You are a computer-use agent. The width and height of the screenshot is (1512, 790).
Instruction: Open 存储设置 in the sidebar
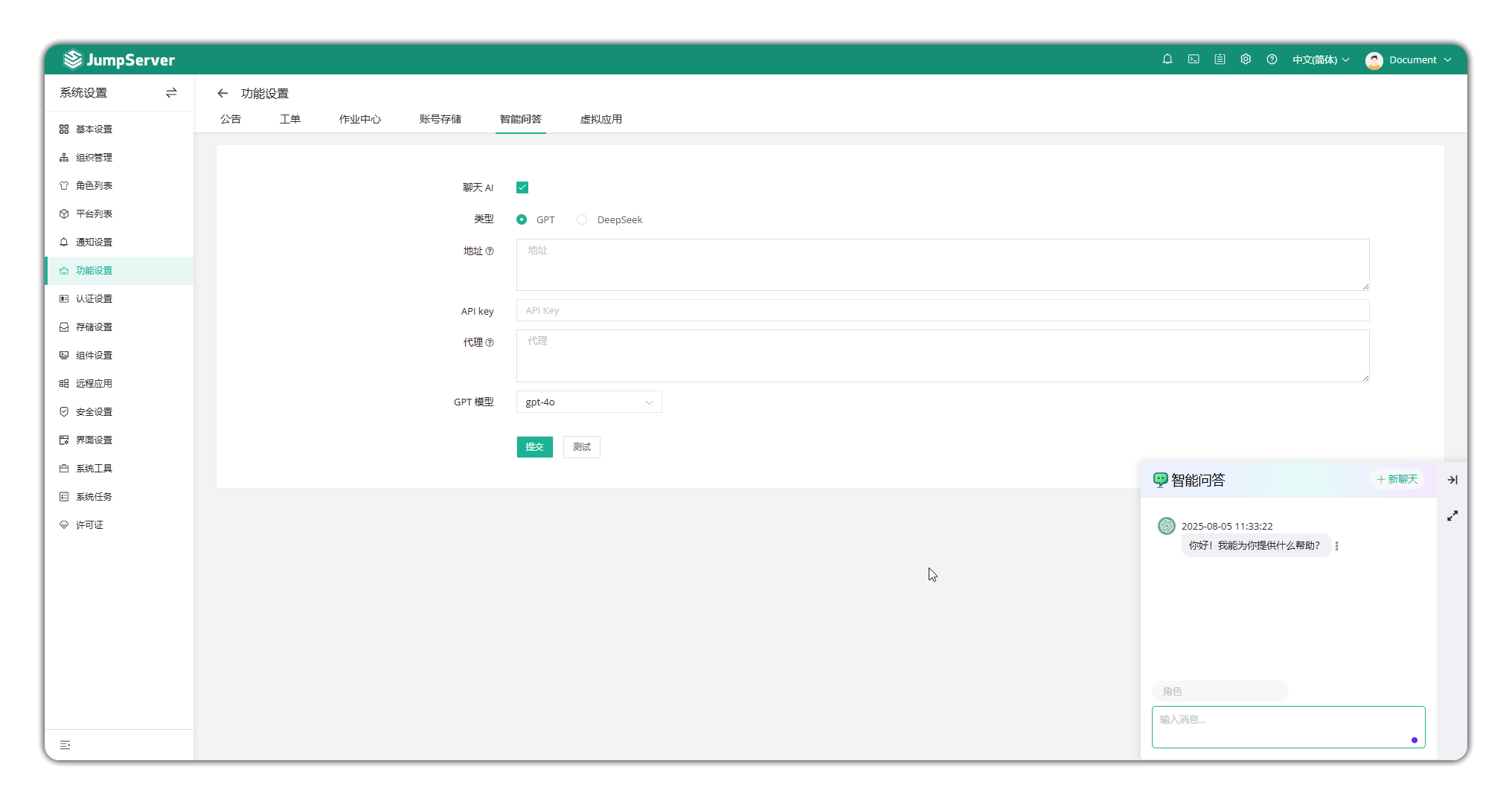click(119, 327)
